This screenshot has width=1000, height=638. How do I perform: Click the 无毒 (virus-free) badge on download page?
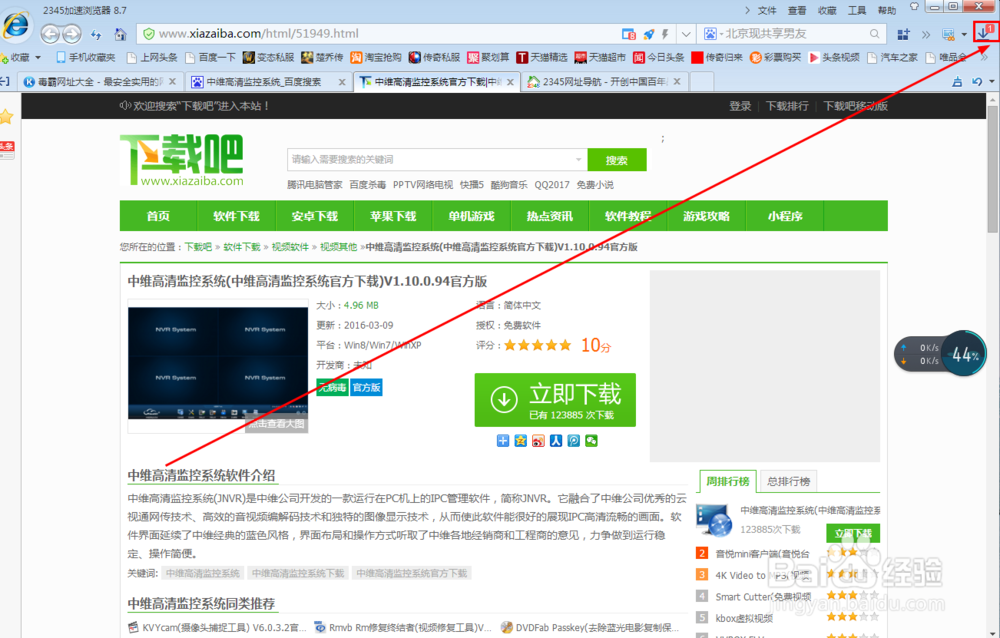pos(332,388)
